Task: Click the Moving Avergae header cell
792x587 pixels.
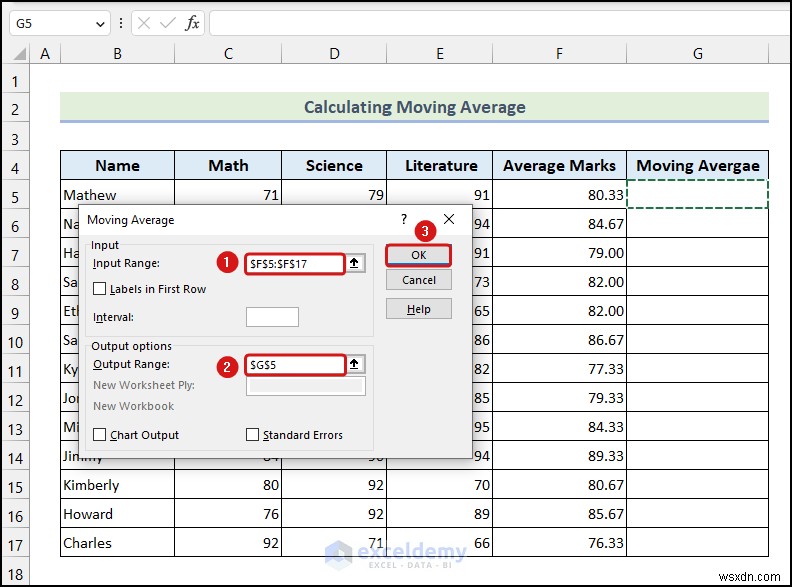Action: [x=698, y=165]
